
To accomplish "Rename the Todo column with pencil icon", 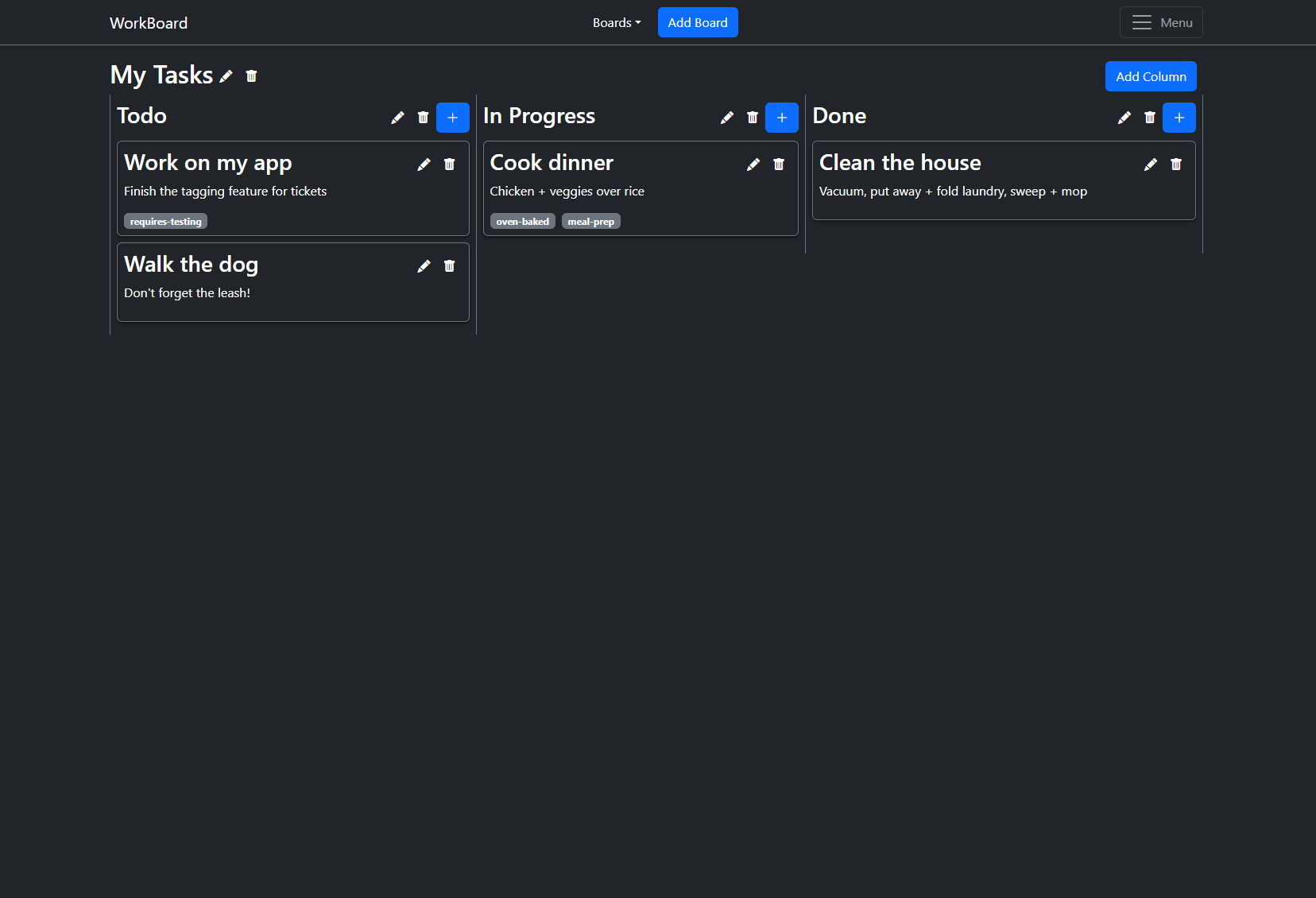I will coord(397,118).
